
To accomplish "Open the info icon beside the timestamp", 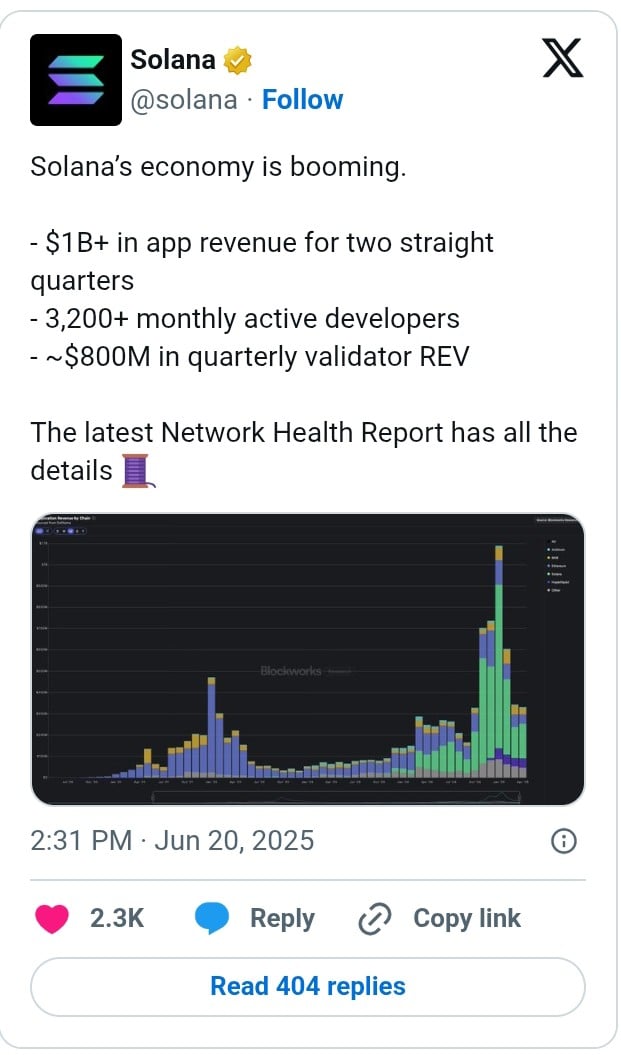I will (564, 841).
